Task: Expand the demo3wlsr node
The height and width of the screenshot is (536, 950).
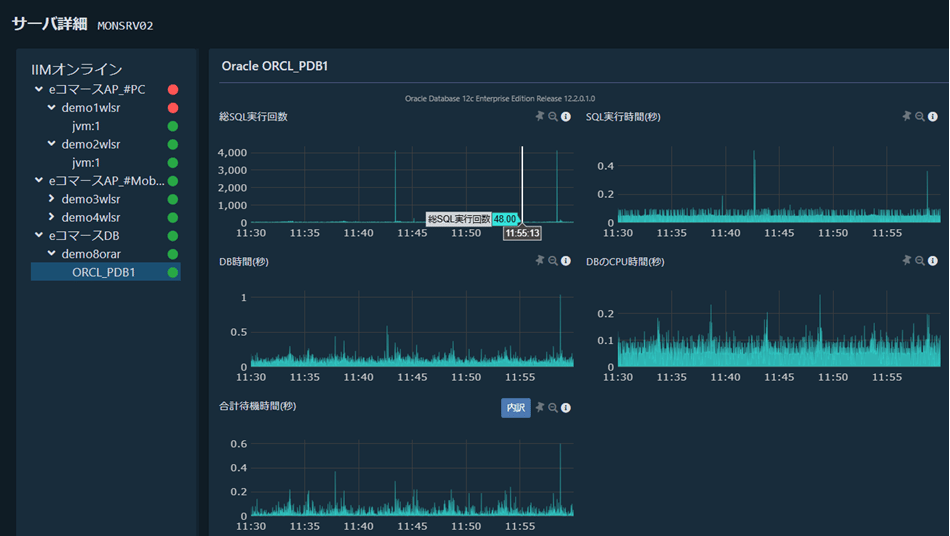Action: click(51, 199)
